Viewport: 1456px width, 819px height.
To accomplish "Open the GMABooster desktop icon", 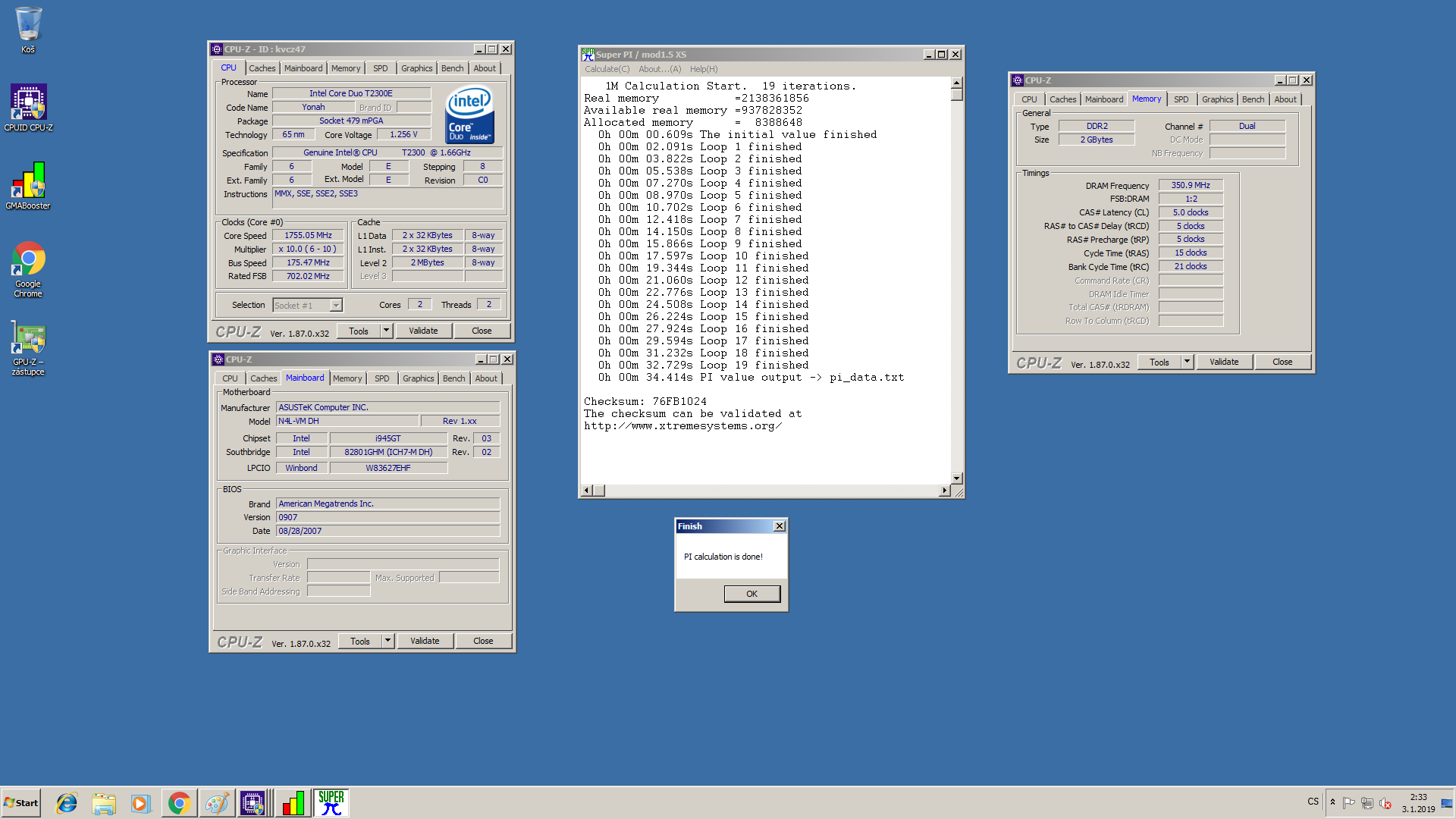I will tap(28, 186).
